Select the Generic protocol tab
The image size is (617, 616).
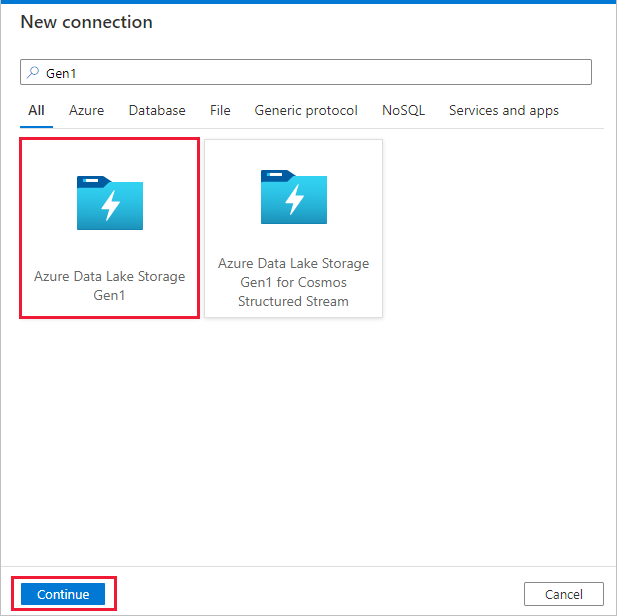[x=306, y=111]
